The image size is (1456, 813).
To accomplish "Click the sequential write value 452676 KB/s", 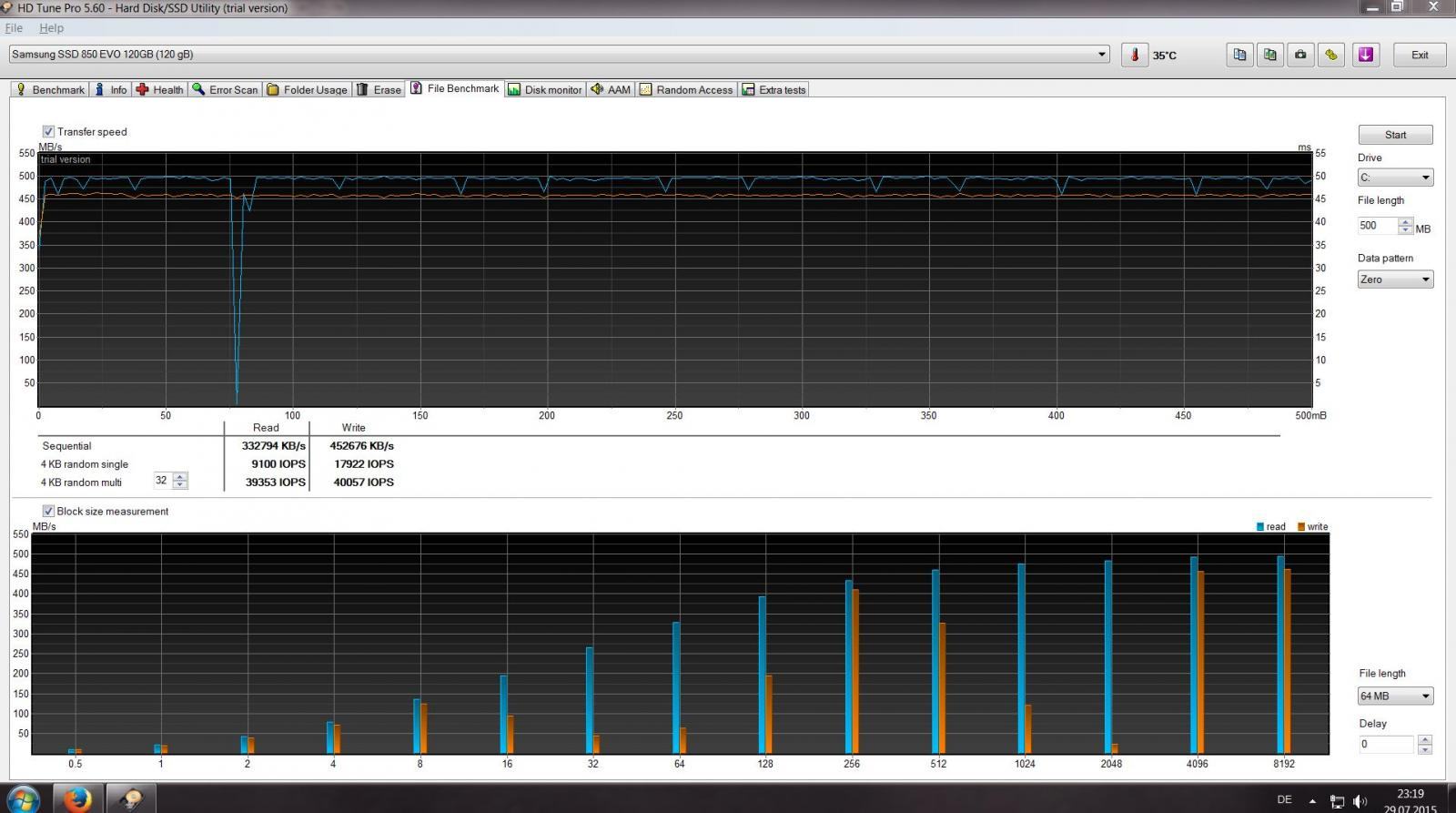I will 361,446.
